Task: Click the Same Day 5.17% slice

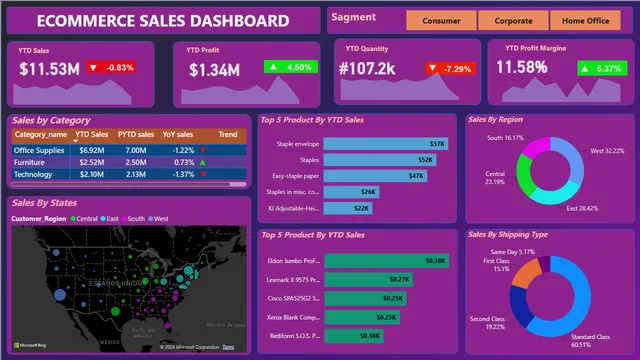Action: (x=545, y=263)
